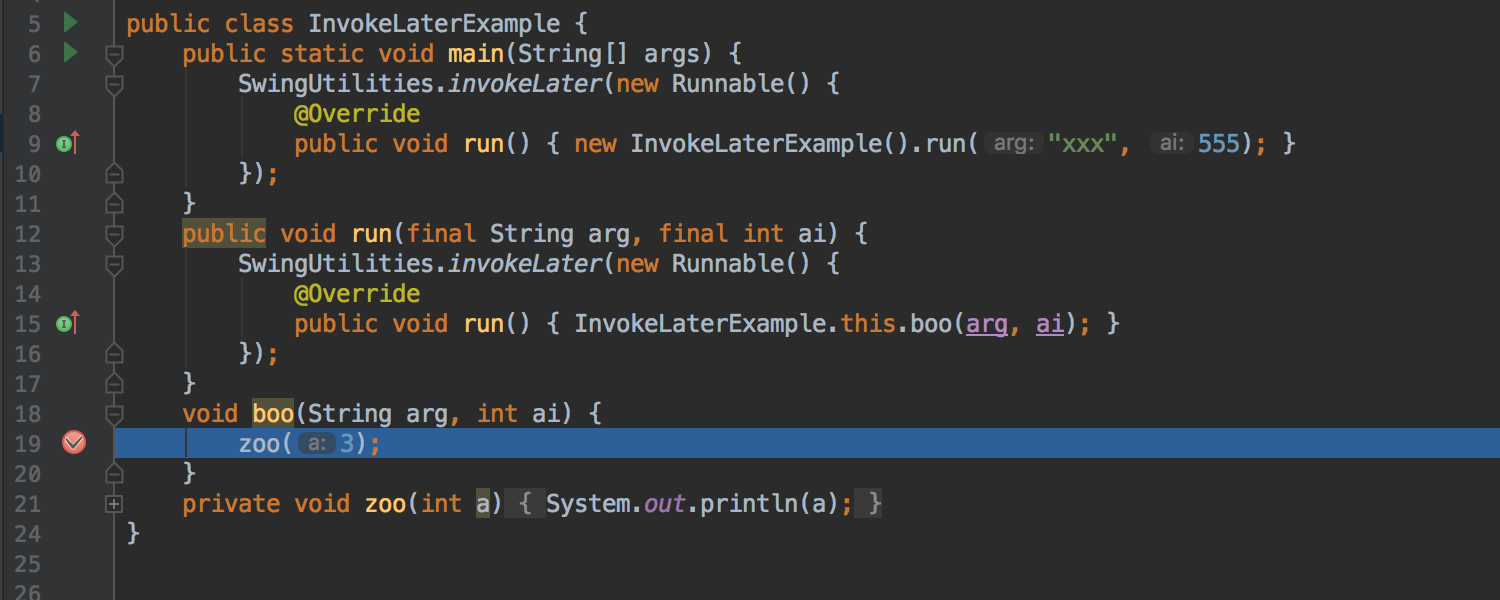Image resolution: width=1500 pixels, height=600 pixels.
Task: Click the fold end marker on line 10
Action: [114, 173]
